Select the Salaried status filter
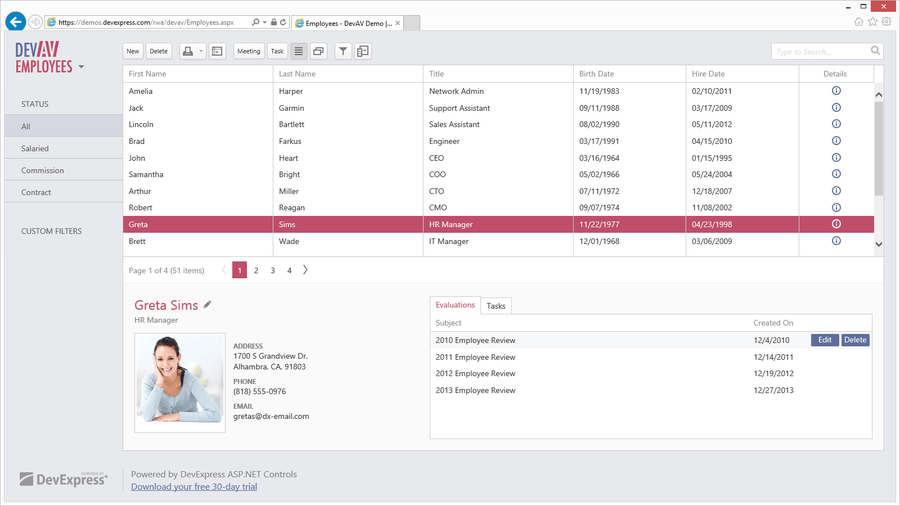 (64, 148)
